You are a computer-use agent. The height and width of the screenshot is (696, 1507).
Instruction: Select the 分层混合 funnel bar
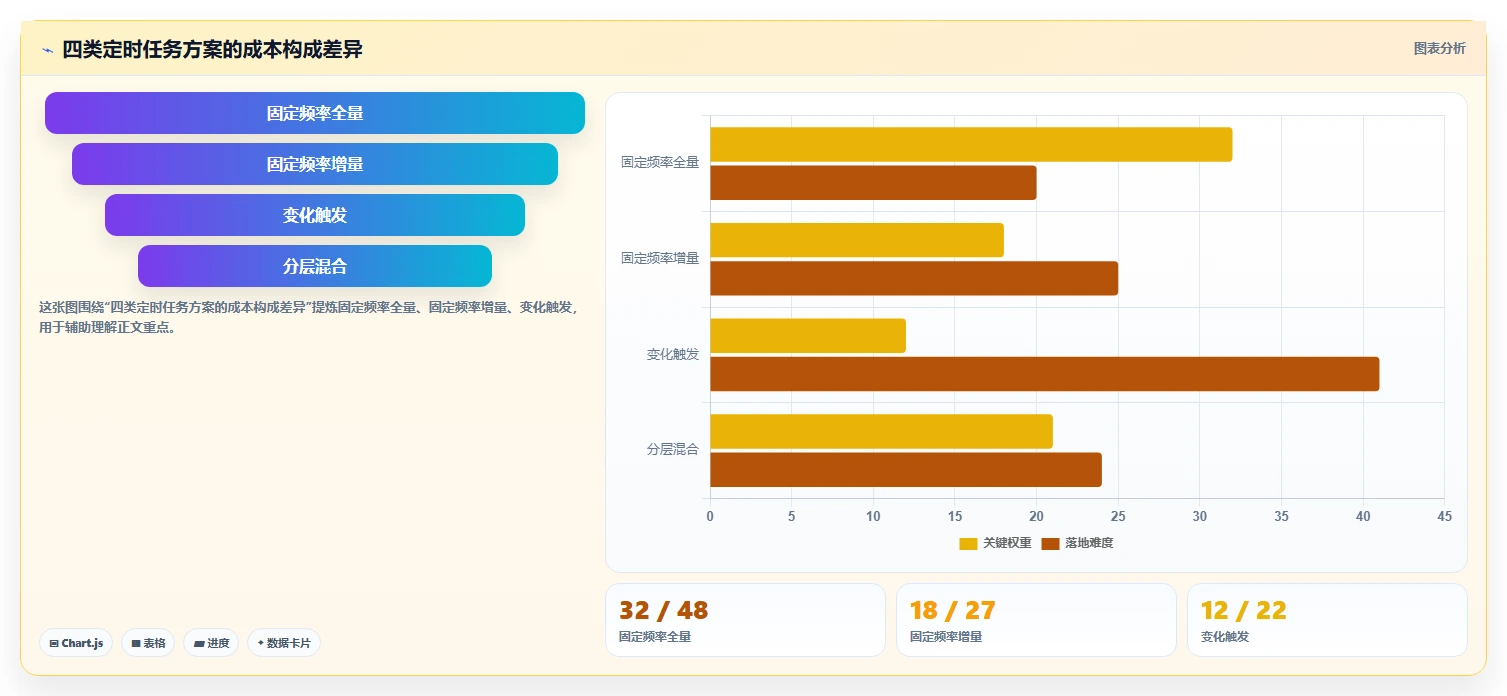click(x=315, y=266)
